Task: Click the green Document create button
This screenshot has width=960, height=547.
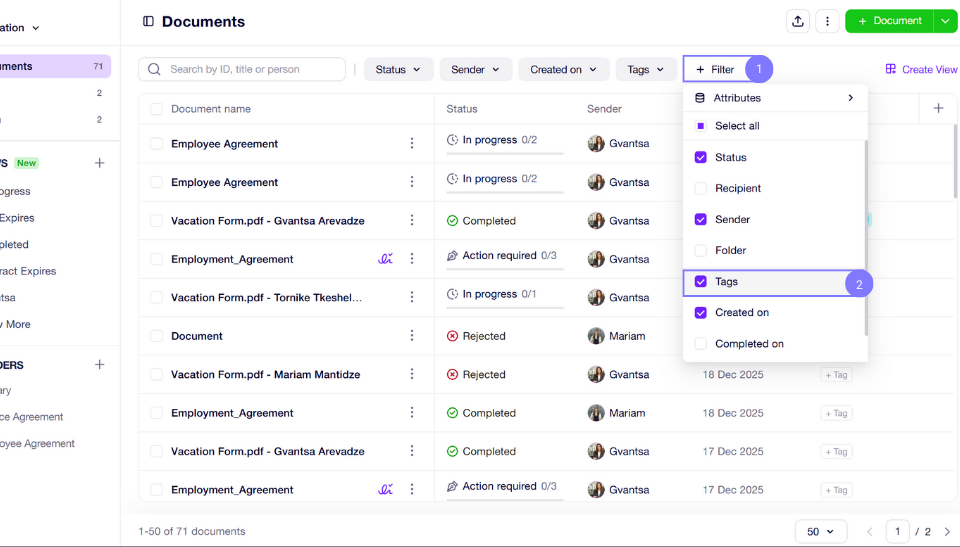Action: point(890,21)
